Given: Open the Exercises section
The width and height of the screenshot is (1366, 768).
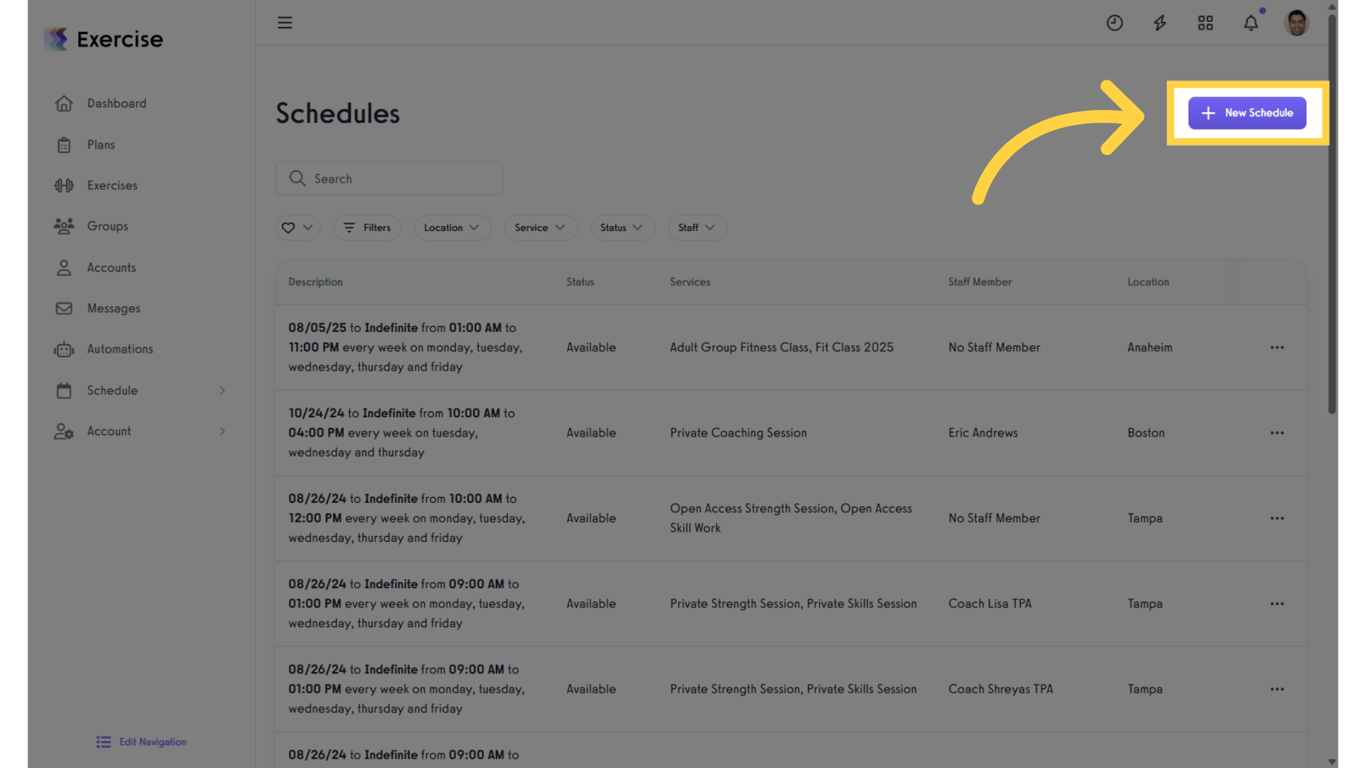Looking at the screenshot, I should 111,185.
